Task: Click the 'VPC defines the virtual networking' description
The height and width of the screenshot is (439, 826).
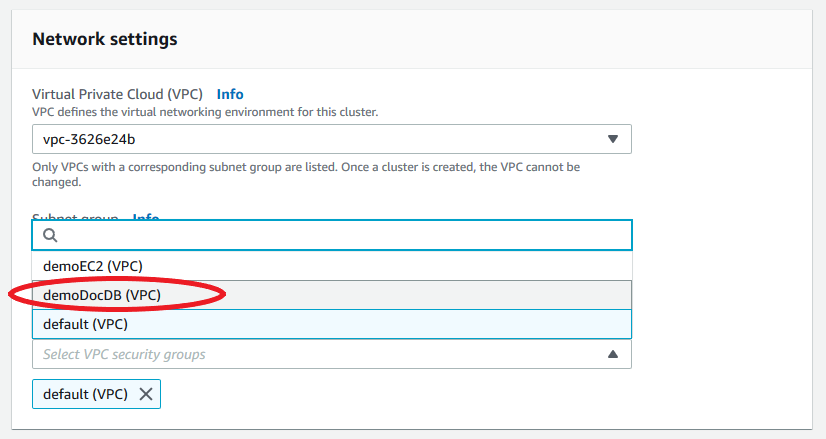Action: click(205, 112)
